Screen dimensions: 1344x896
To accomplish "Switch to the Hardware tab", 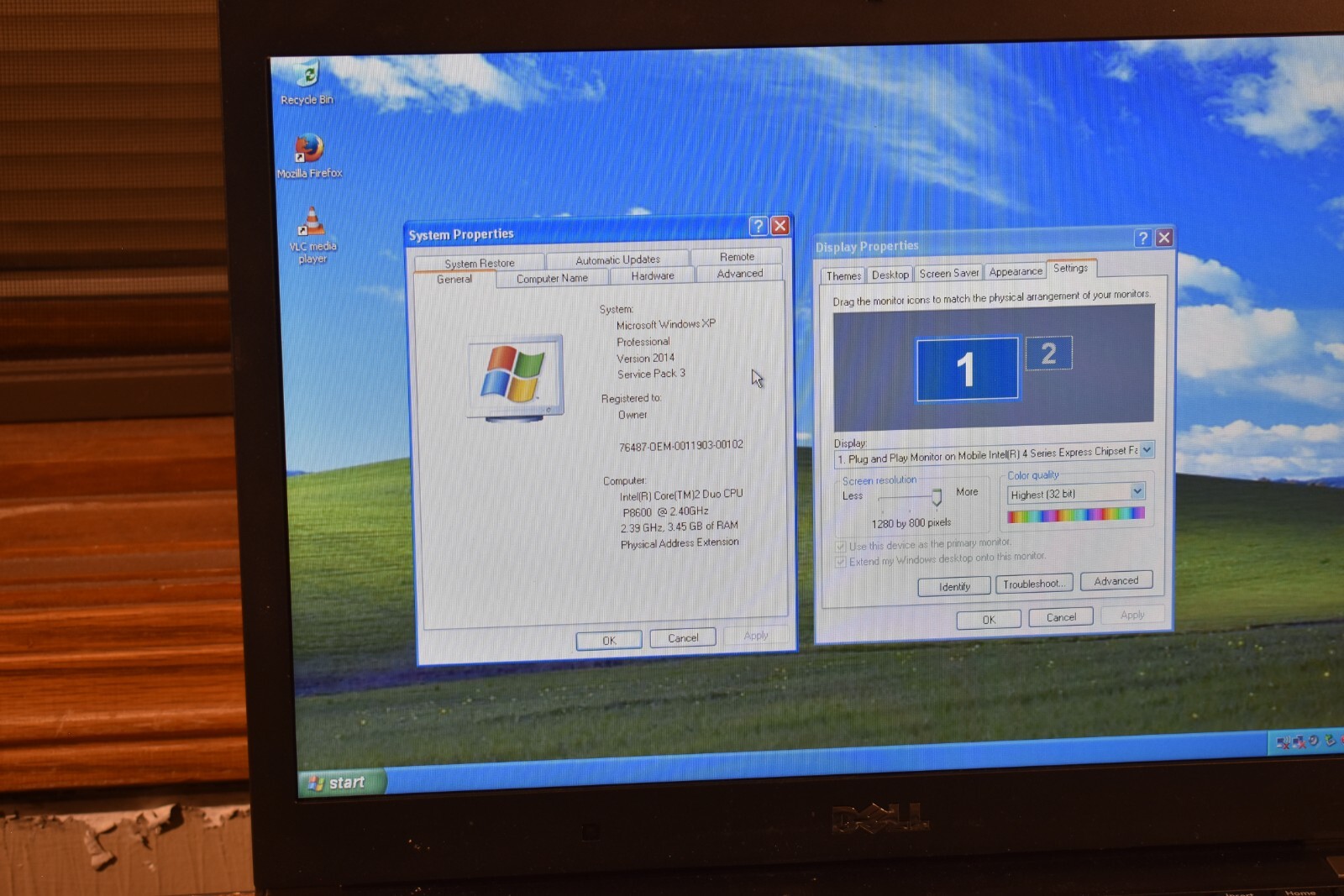I will click(x=653, y=276).
